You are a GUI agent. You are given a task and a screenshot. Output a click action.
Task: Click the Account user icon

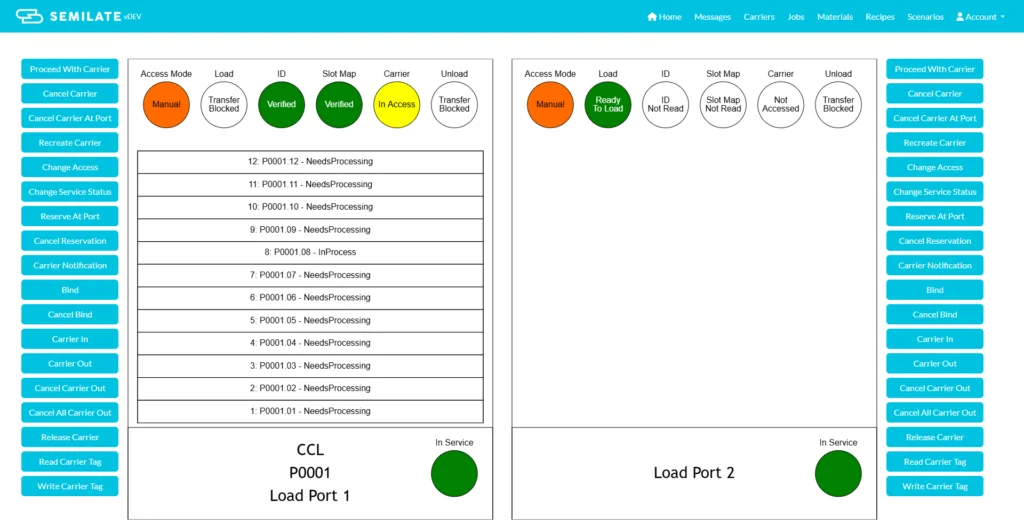(x=960, y=17)
